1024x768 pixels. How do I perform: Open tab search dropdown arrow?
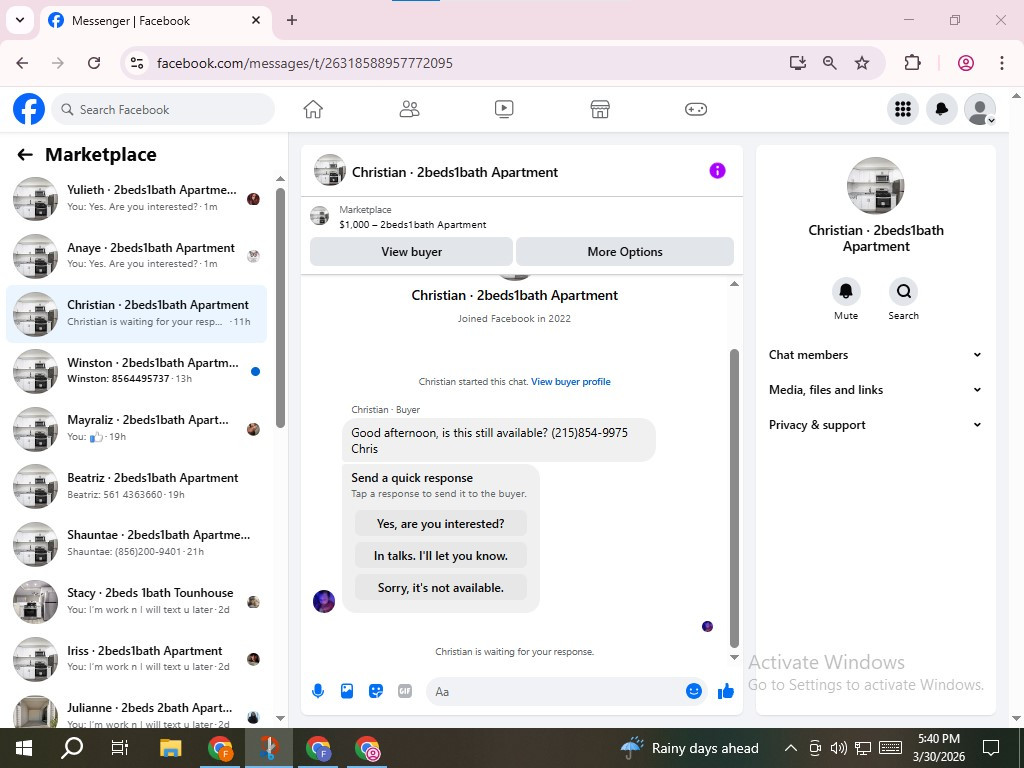20,20
